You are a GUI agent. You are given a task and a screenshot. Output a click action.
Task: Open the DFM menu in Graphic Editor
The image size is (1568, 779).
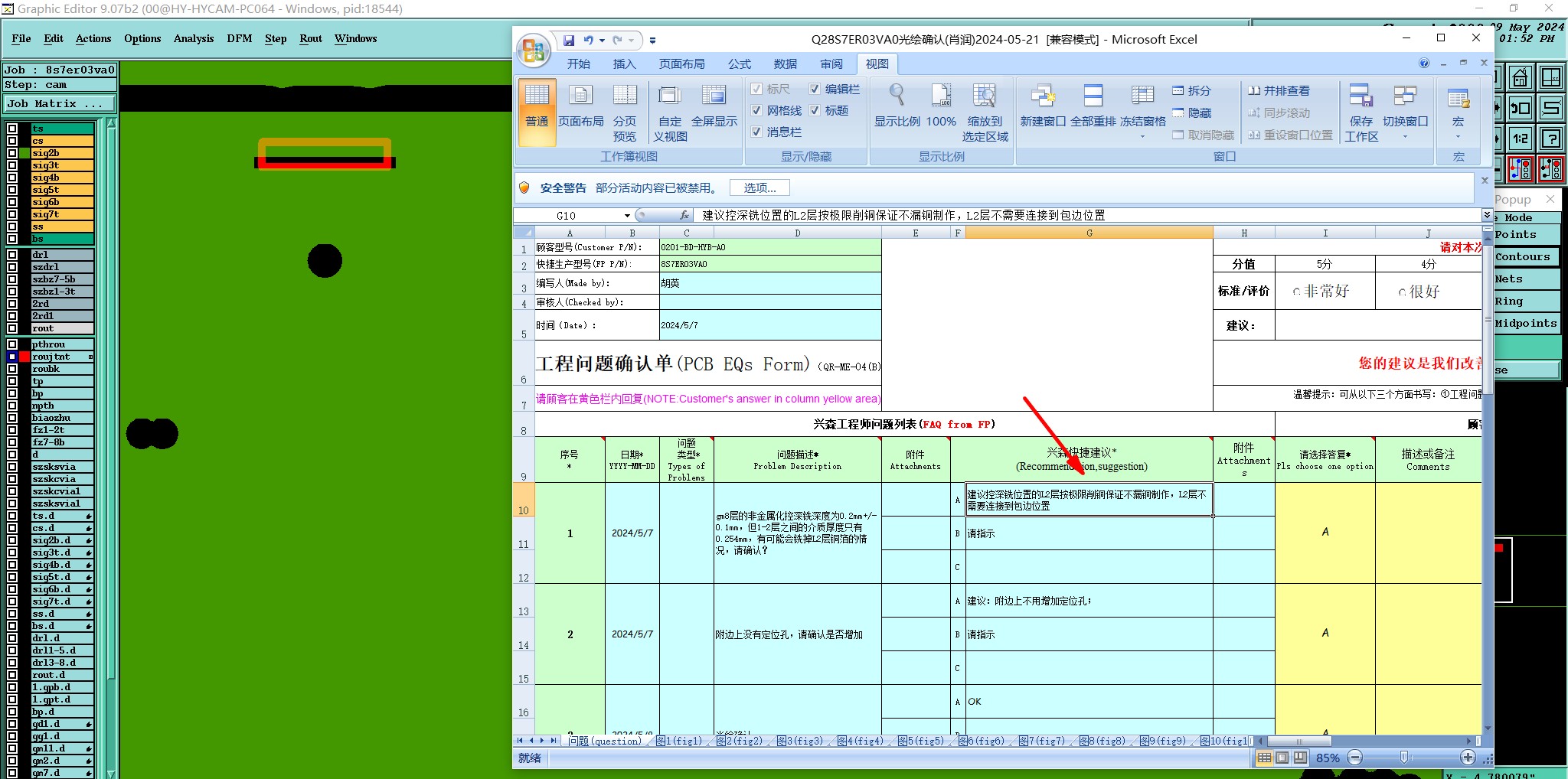point(240,38)
